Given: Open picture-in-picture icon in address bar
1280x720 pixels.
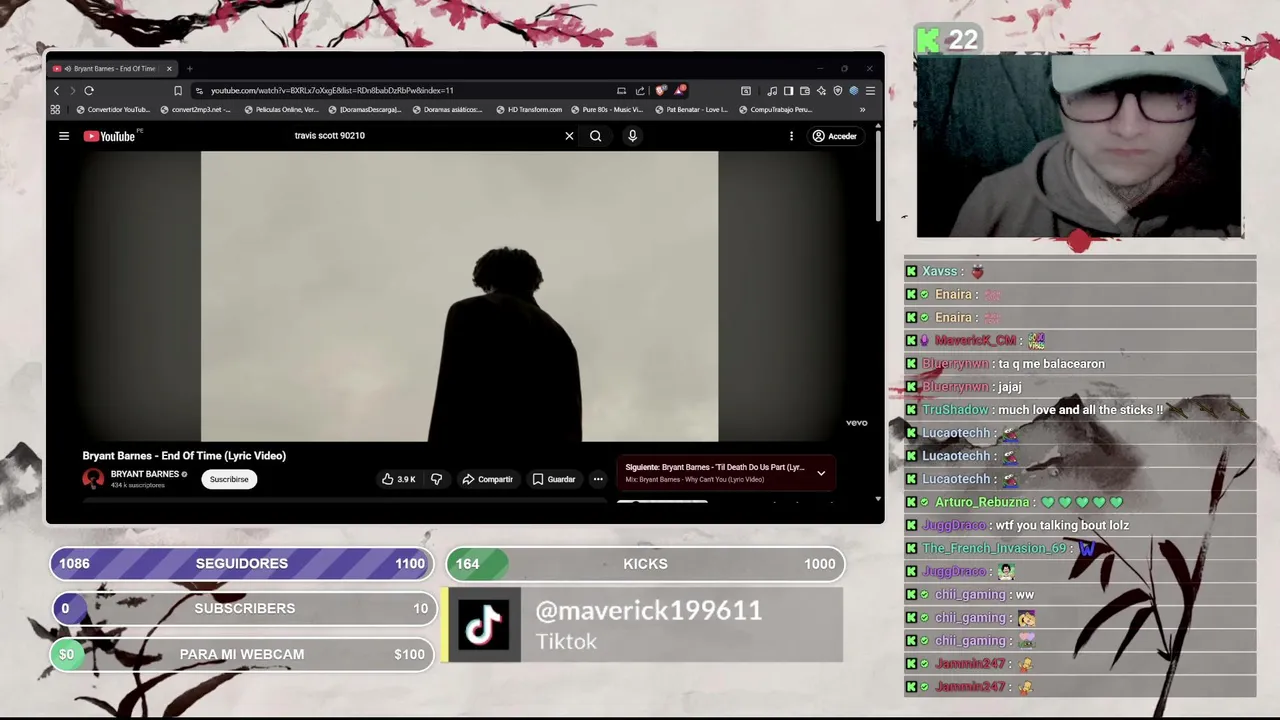Looking at the screenshot, I should [621, 90].
